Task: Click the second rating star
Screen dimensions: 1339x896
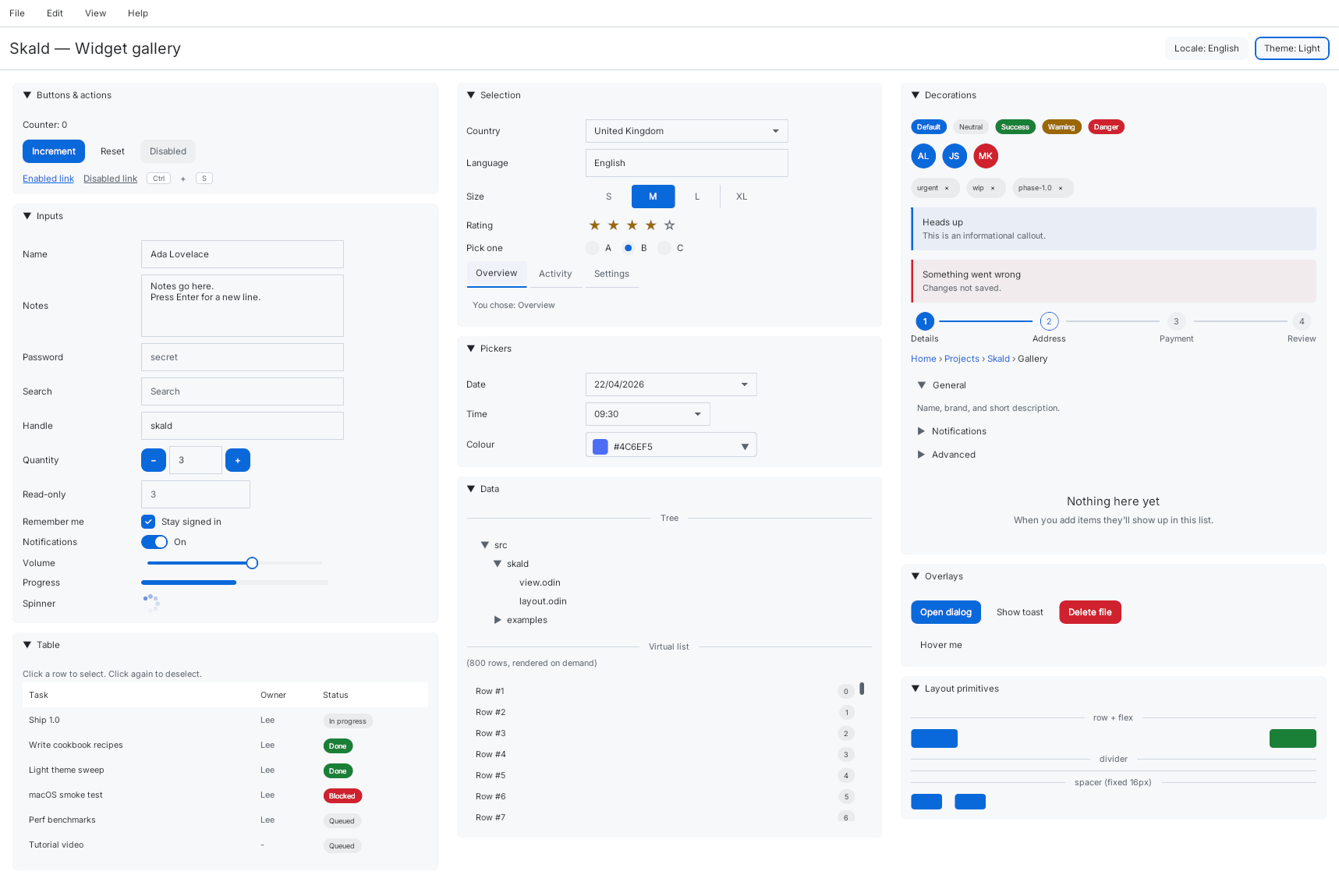Action: click(x=613, y=225)
